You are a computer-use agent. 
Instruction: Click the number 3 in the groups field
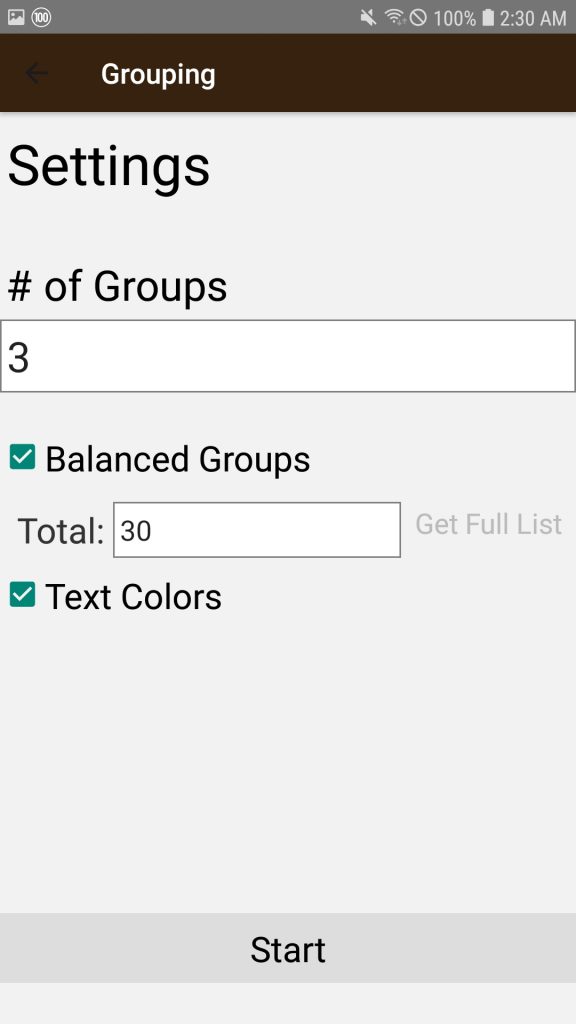[x=17, y=354]
